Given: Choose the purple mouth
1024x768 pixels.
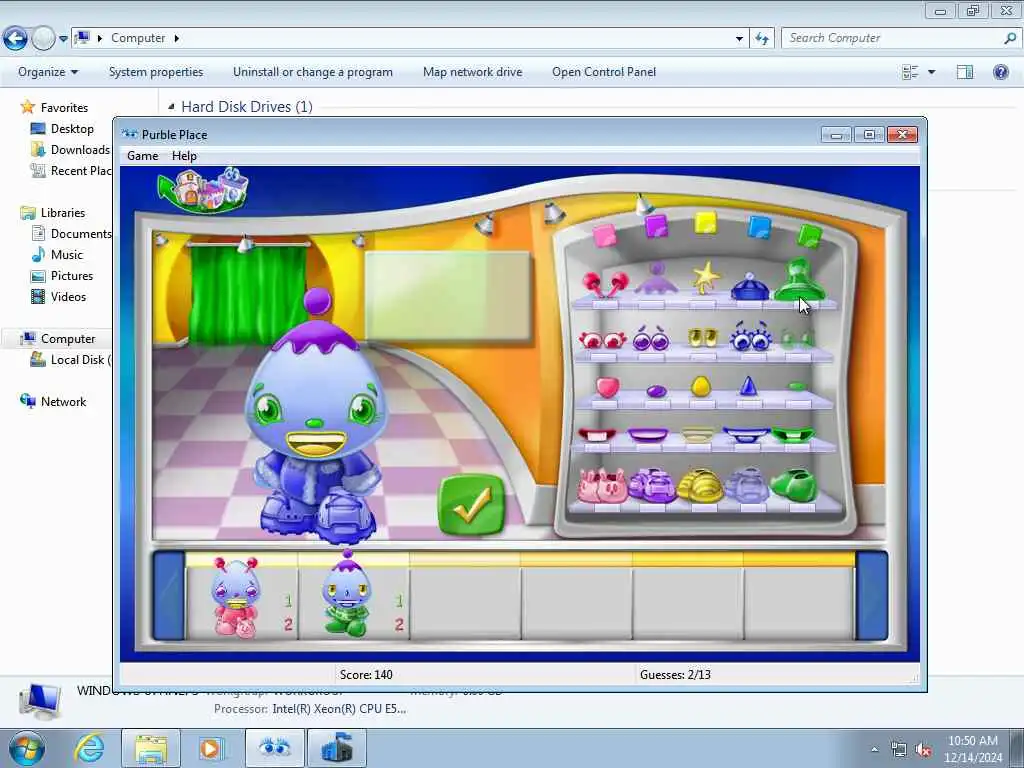Looking at the screenshot, I should tap(648, 434).
